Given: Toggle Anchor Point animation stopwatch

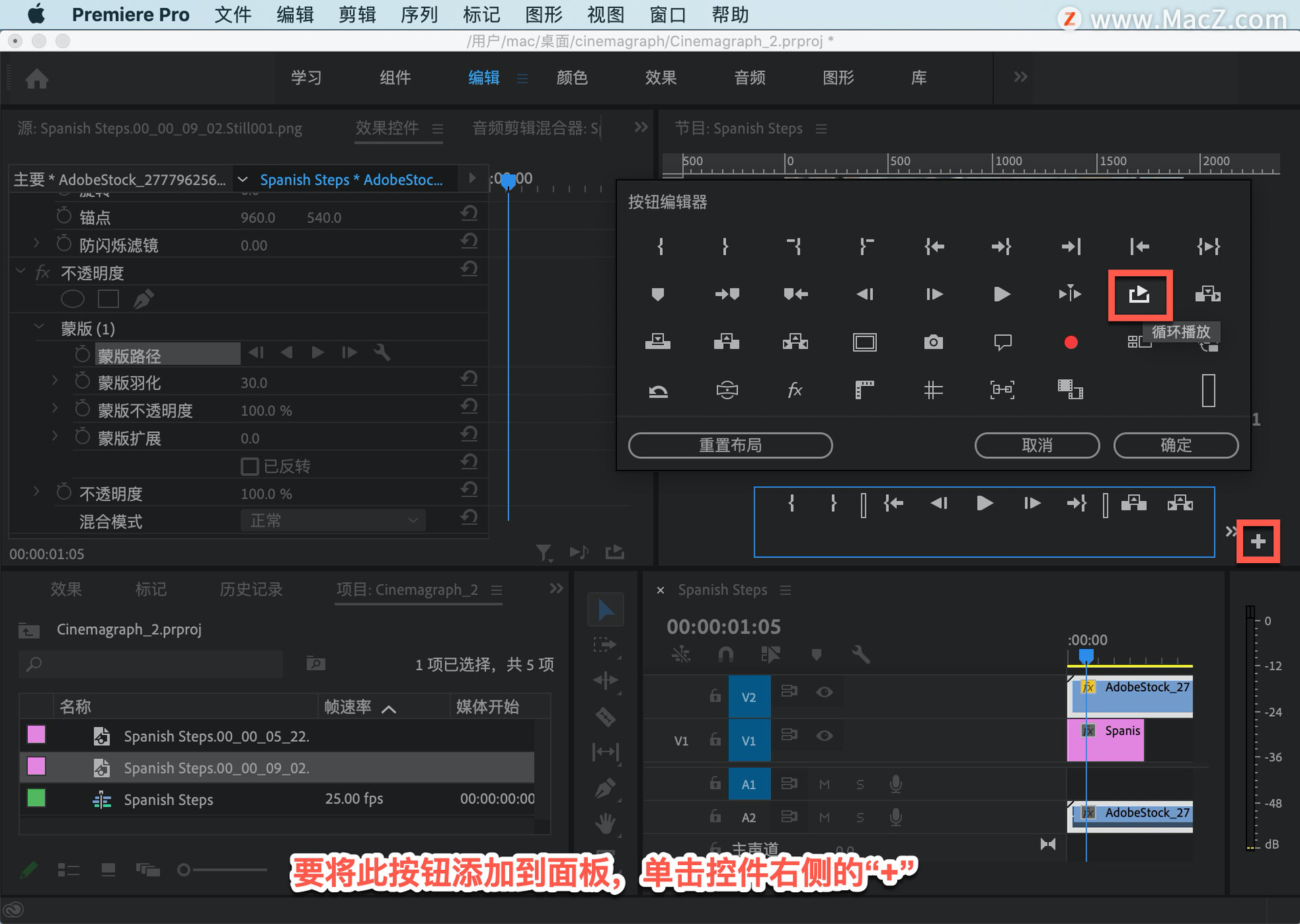Looking at the screenshot, I should [x=64, y=216].
